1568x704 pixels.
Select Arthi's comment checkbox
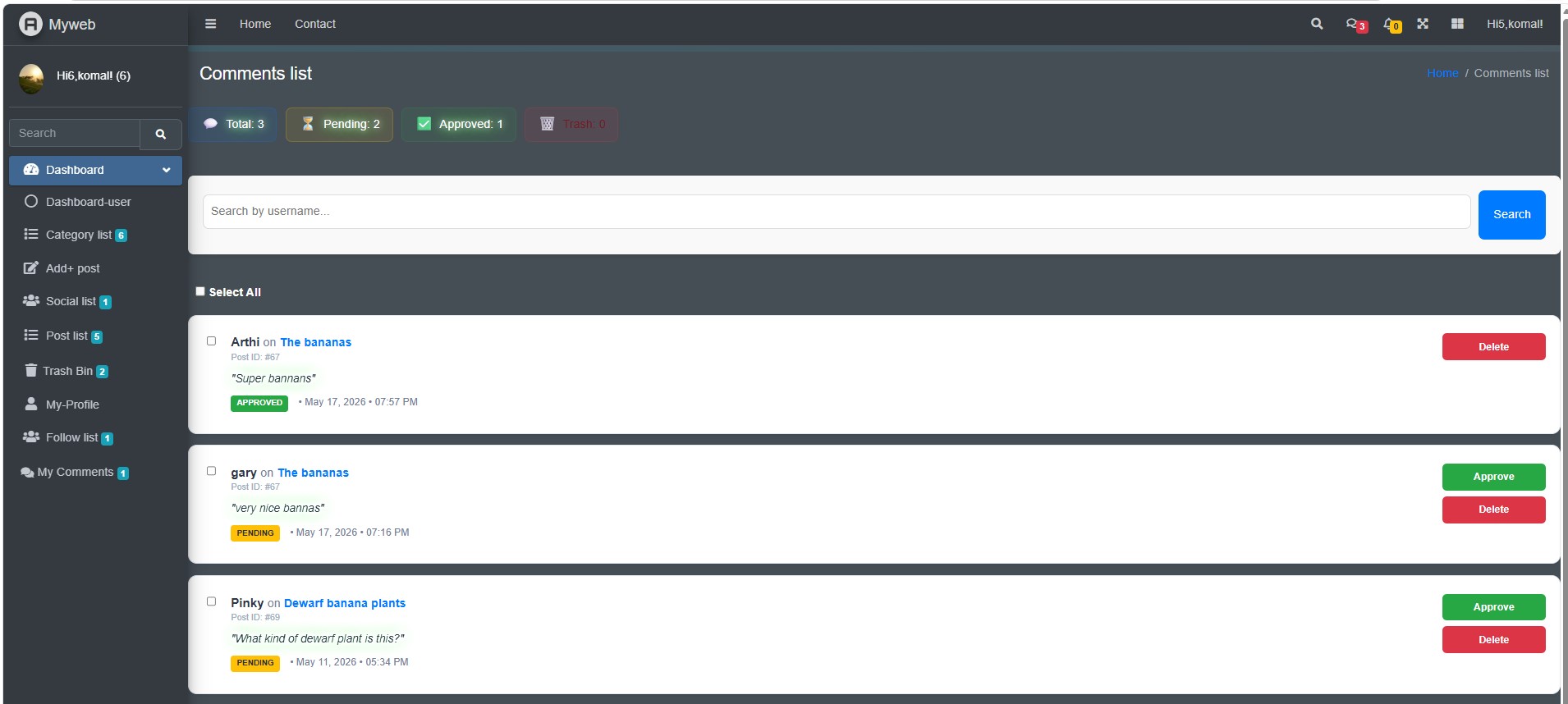211,341
